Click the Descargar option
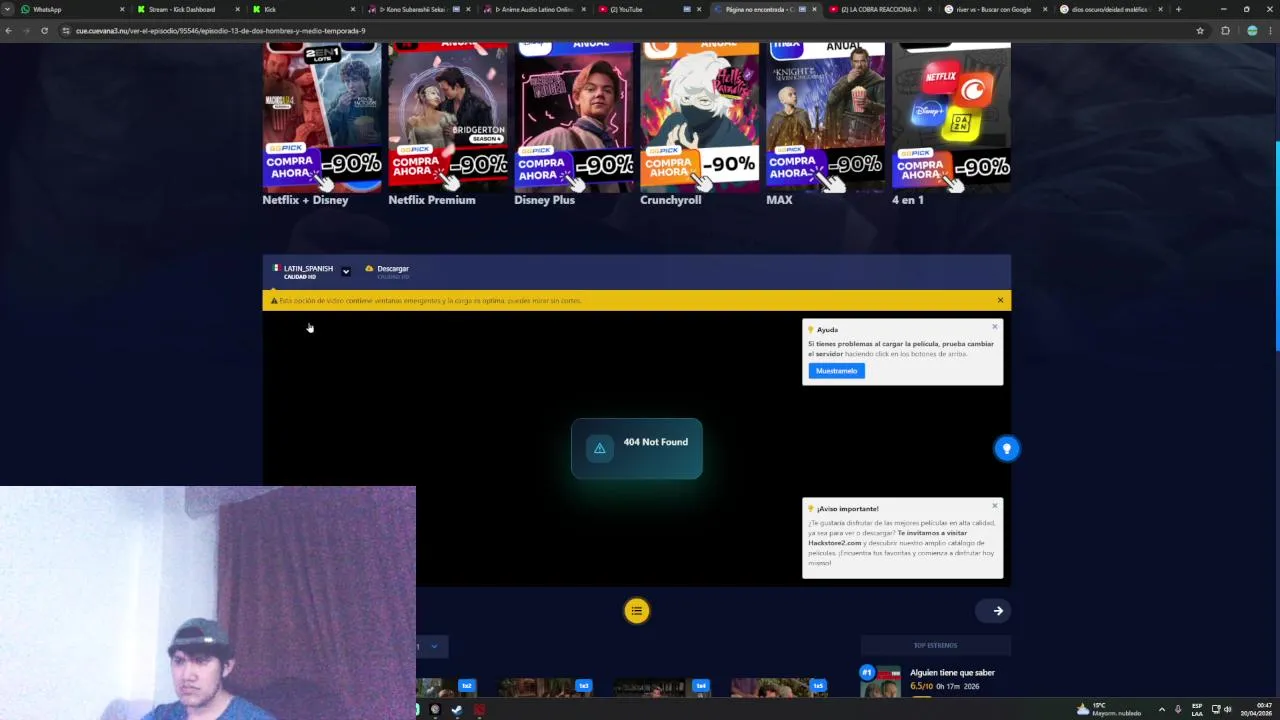This screenshot has height=720, width=1280. [x=387, y=270]
